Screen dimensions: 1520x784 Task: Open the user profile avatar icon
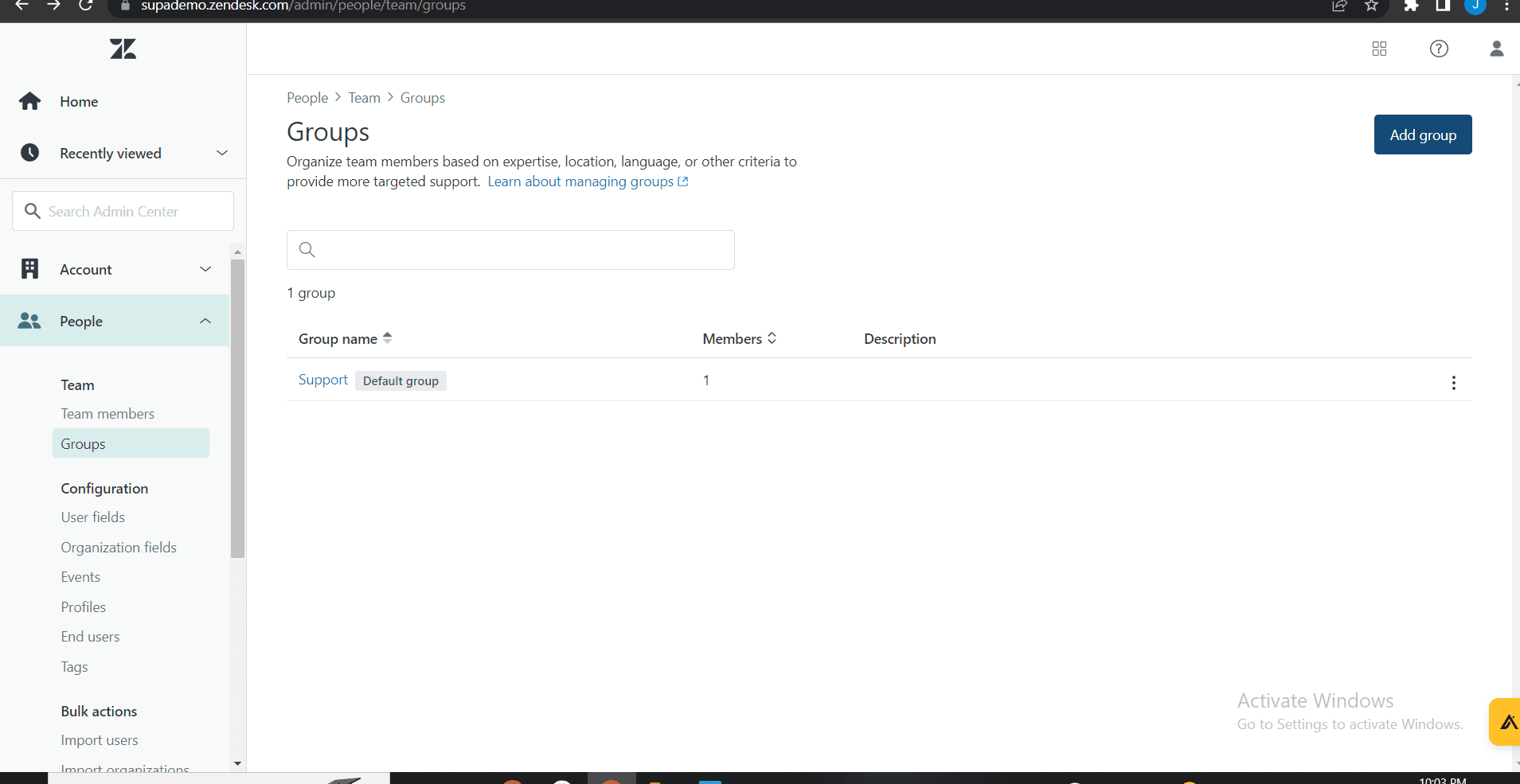[x=1496, y=49]
